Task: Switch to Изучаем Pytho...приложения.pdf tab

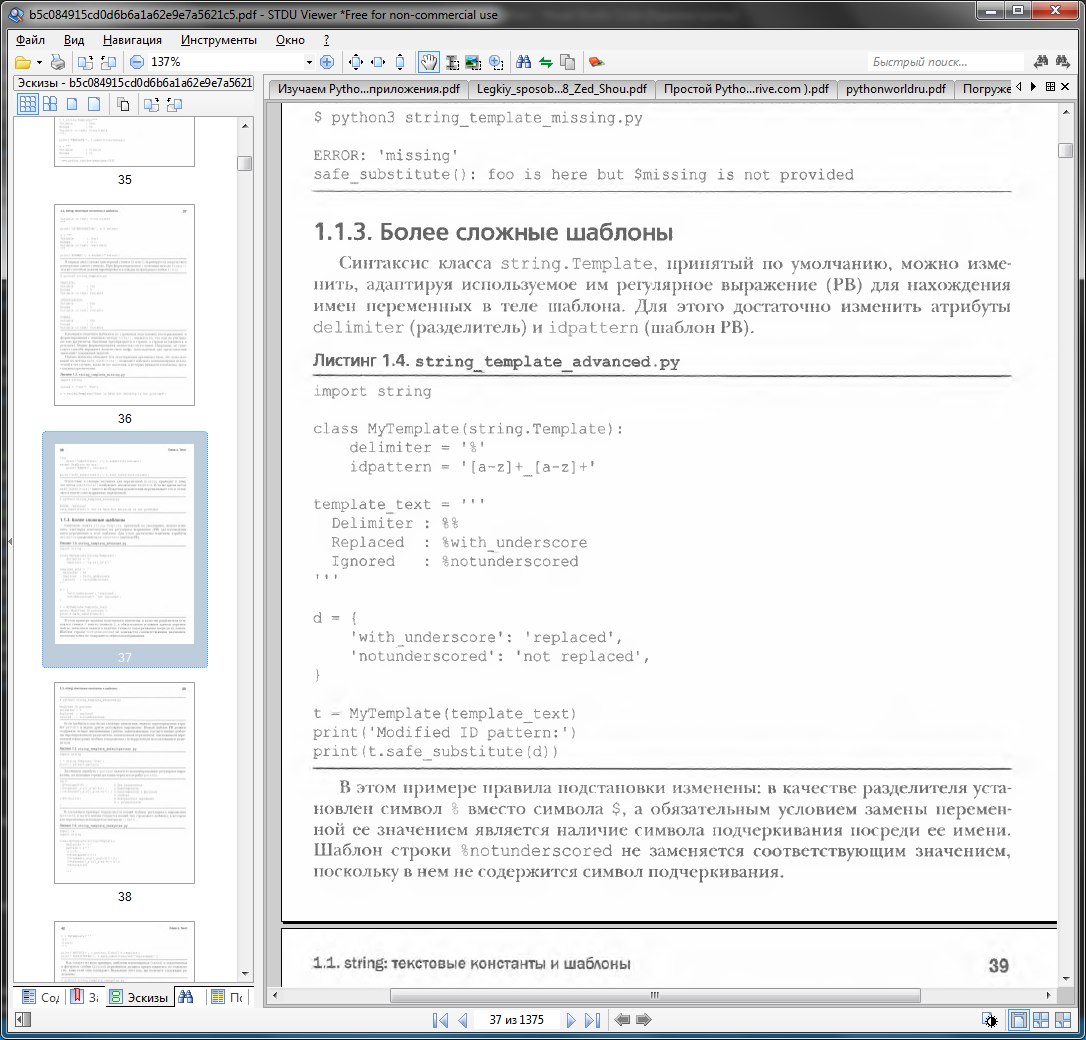Action: click(x=368, y=89)
